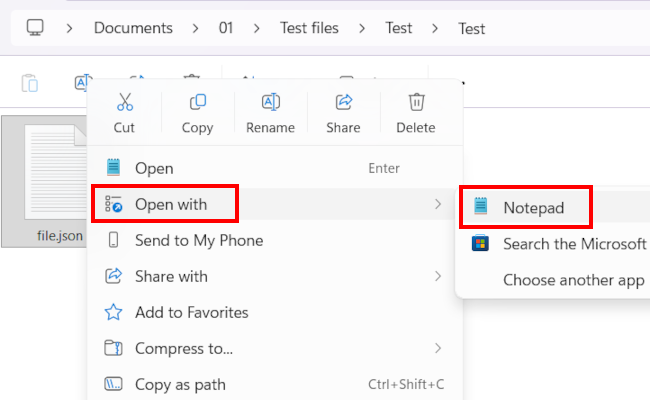Select the file.json file thumbnail

pyautogui.click(x=55, y=172)
